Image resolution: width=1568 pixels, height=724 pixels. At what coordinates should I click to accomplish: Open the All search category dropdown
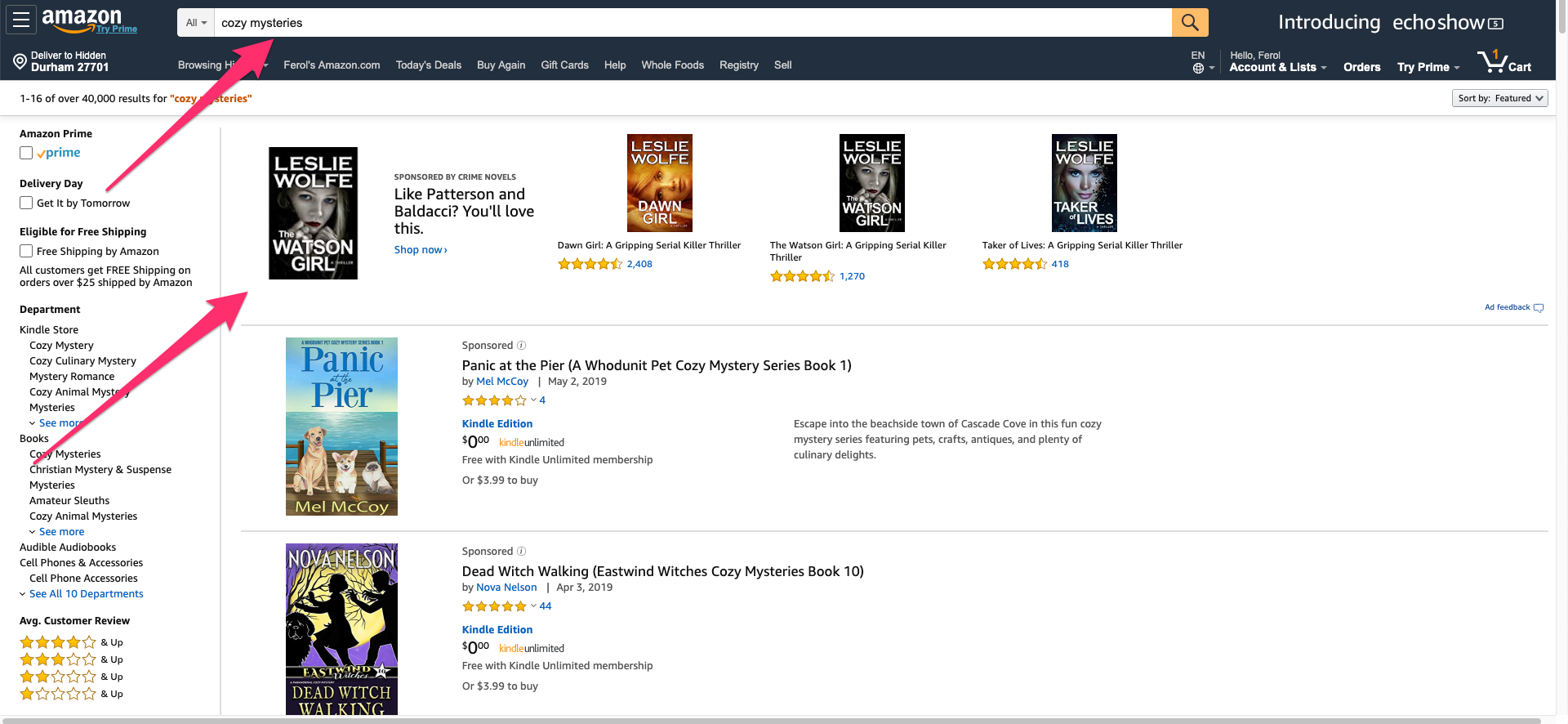coord(196,23)
